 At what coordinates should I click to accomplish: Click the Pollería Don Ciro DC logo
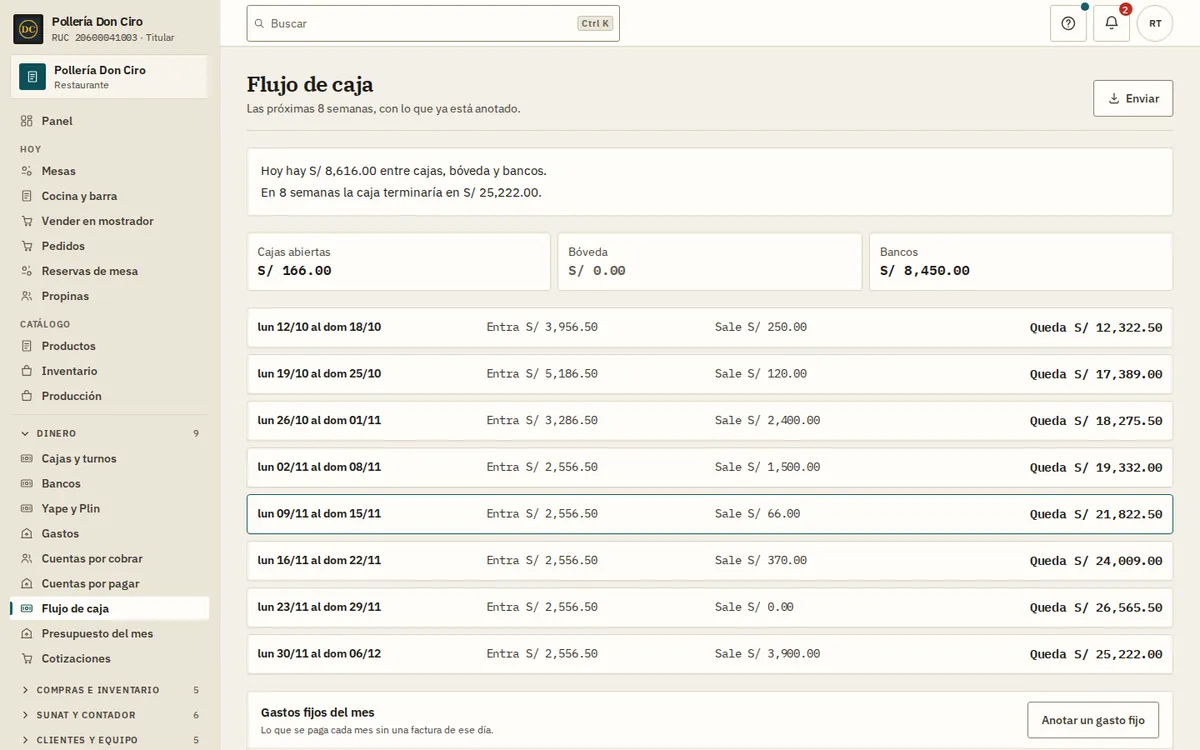28,29
